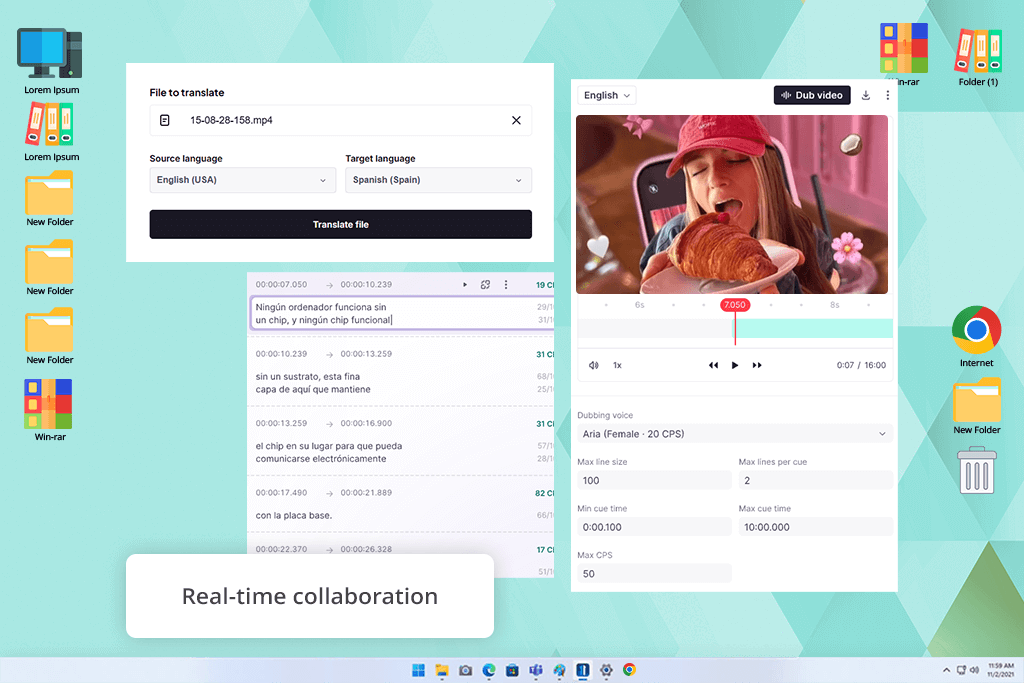Click the subtitle 'sin un sustrato, esta fina'
Screen dimensions: 1024x683
[308, 376]
